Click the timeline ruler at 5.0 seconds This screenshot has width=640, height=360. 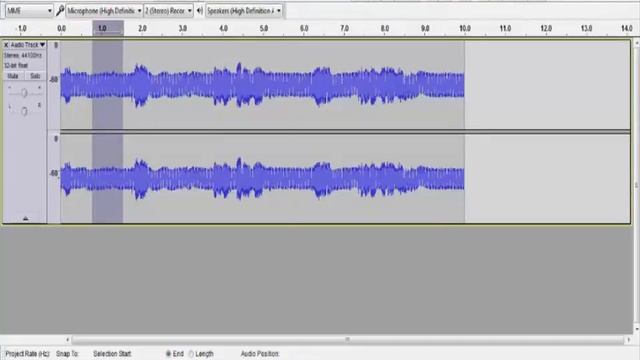coord(264,29)
